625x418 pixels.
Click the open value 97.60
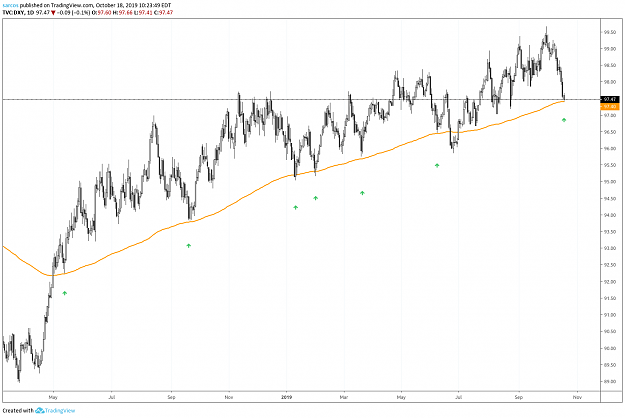104,12
